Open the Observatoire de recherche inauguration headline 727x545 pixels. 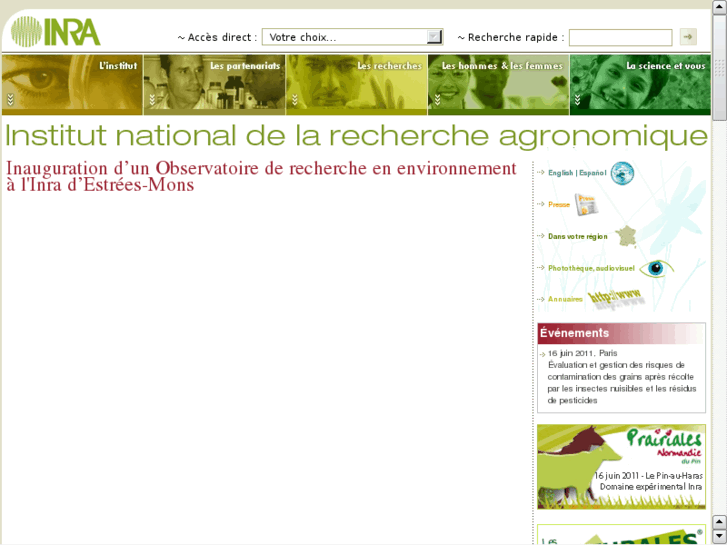pyautogui.click(x=261, y=176)
